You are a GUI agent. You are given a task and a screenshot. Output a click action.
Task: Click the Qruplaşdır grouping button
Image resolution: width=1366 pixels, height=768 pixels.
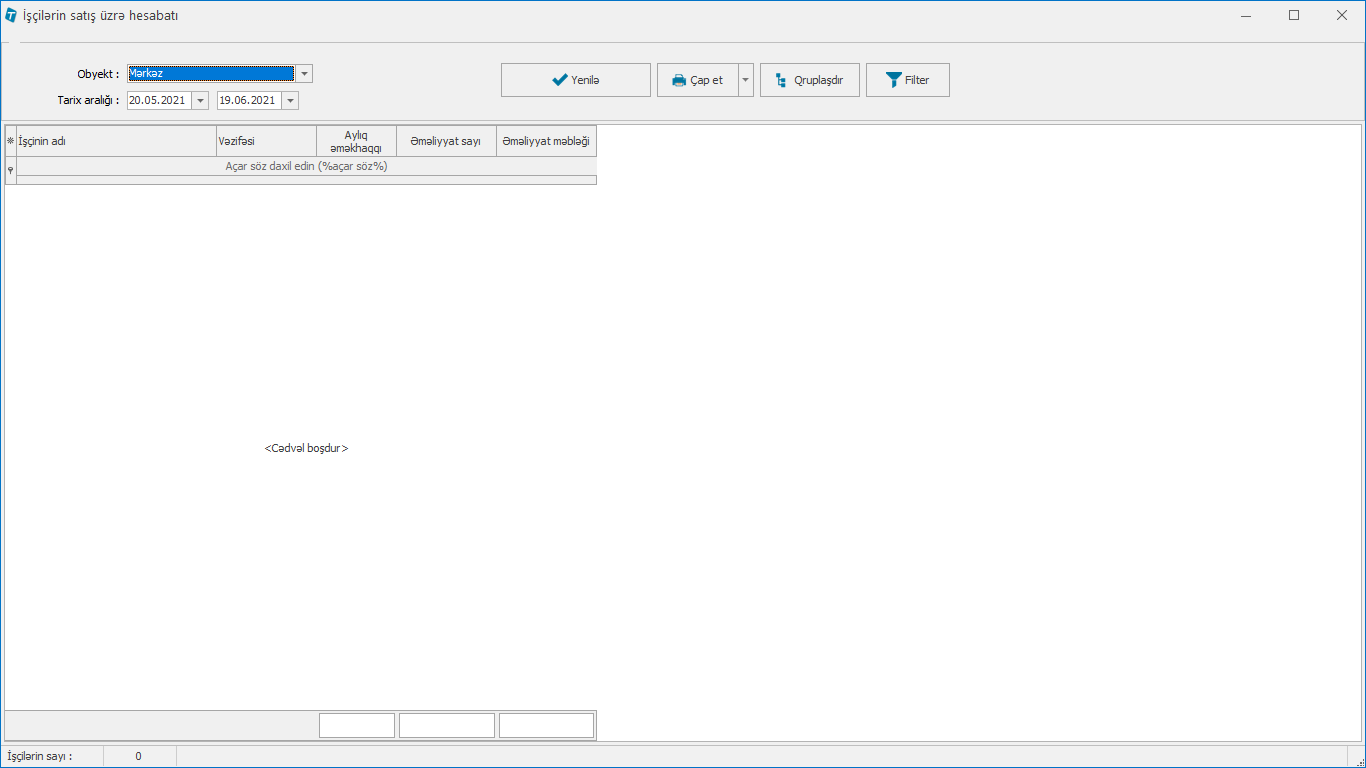(x=809, y=80)
